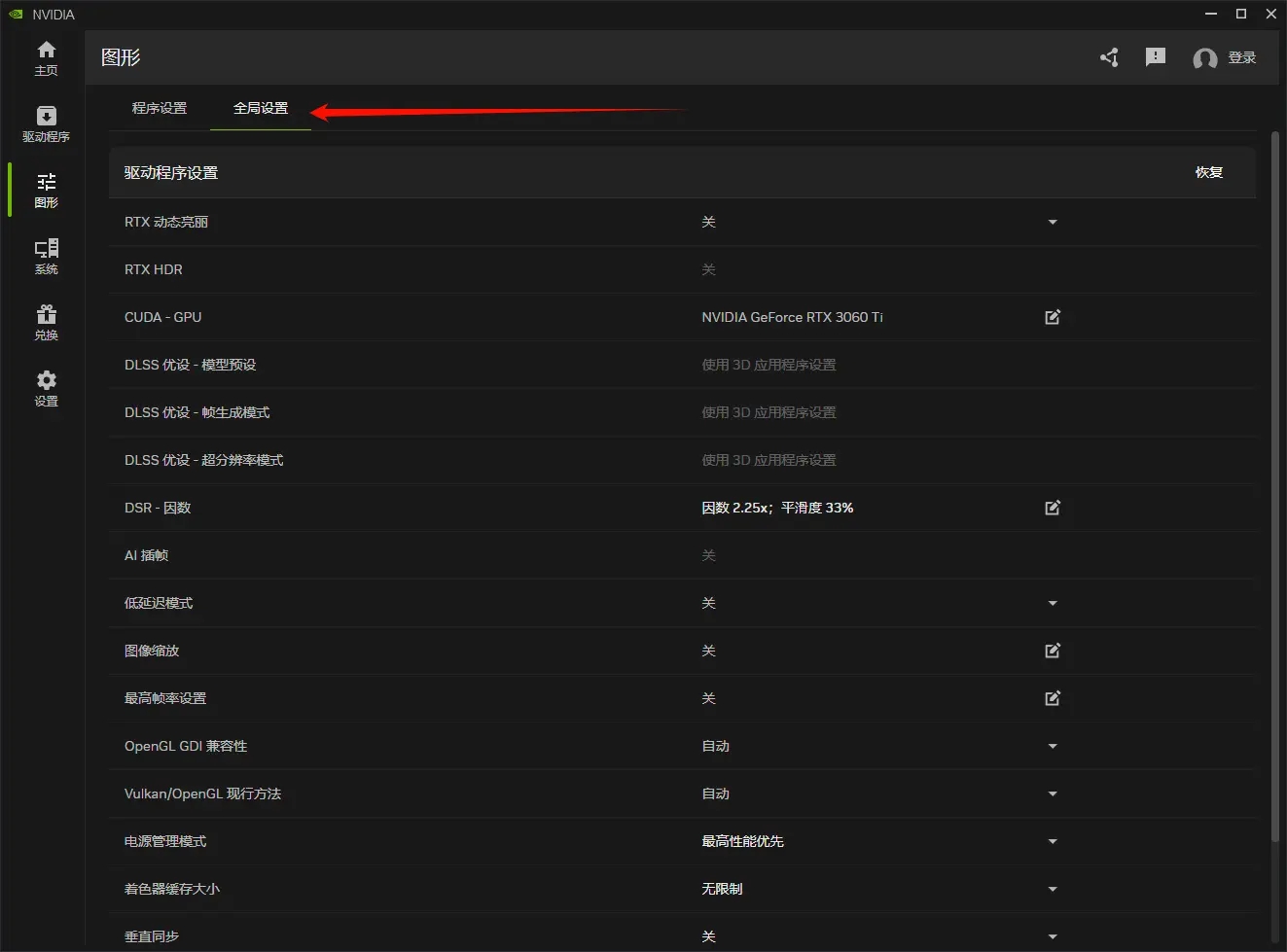1287x952 pixels.
Task: Select the 图形 graphics sidebar icon
Action: 46,191
